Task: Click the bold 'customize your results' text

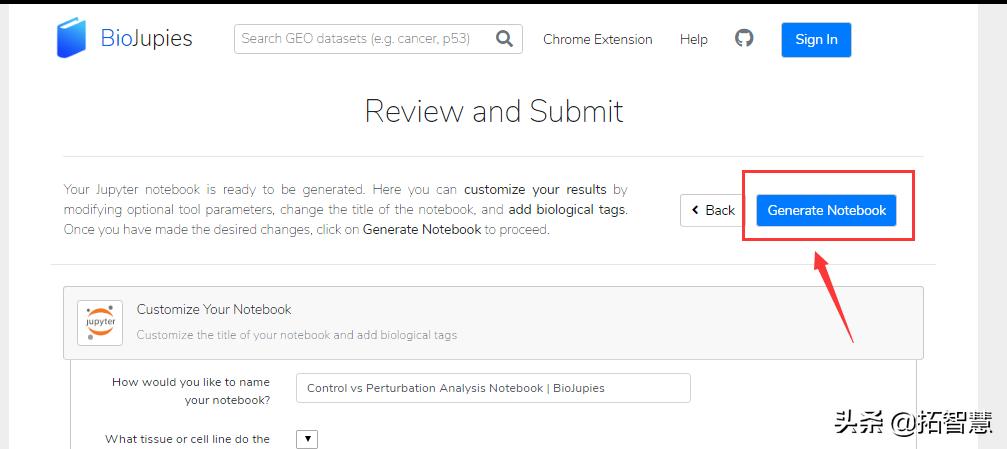Action: tap(535, 189)
